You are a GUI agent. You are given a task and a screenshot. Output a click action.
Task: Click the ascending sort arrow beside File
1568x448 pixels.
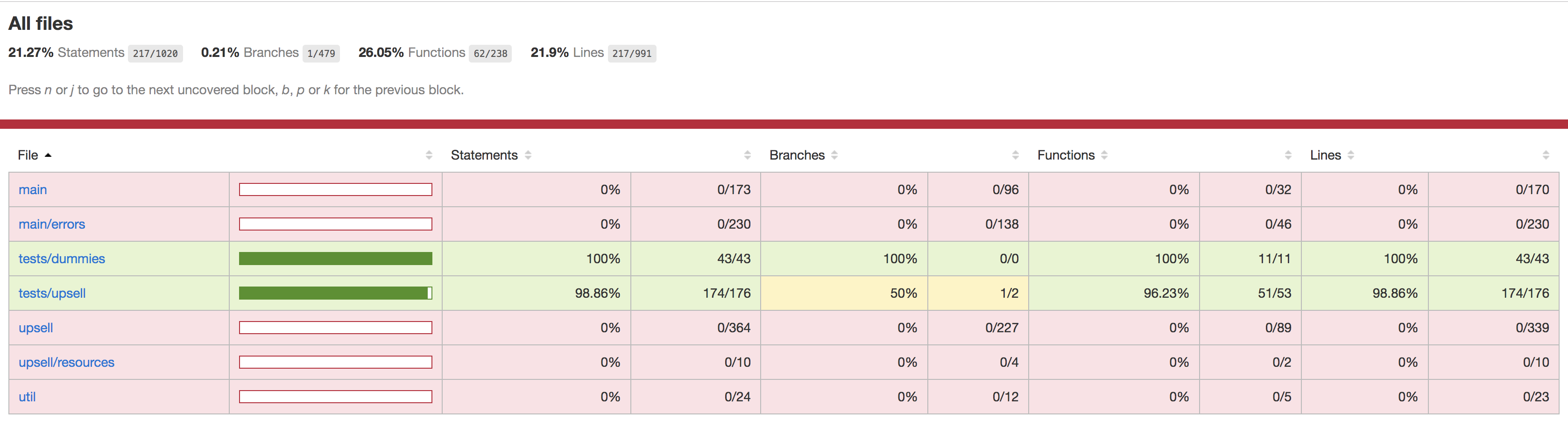[48, 155]
